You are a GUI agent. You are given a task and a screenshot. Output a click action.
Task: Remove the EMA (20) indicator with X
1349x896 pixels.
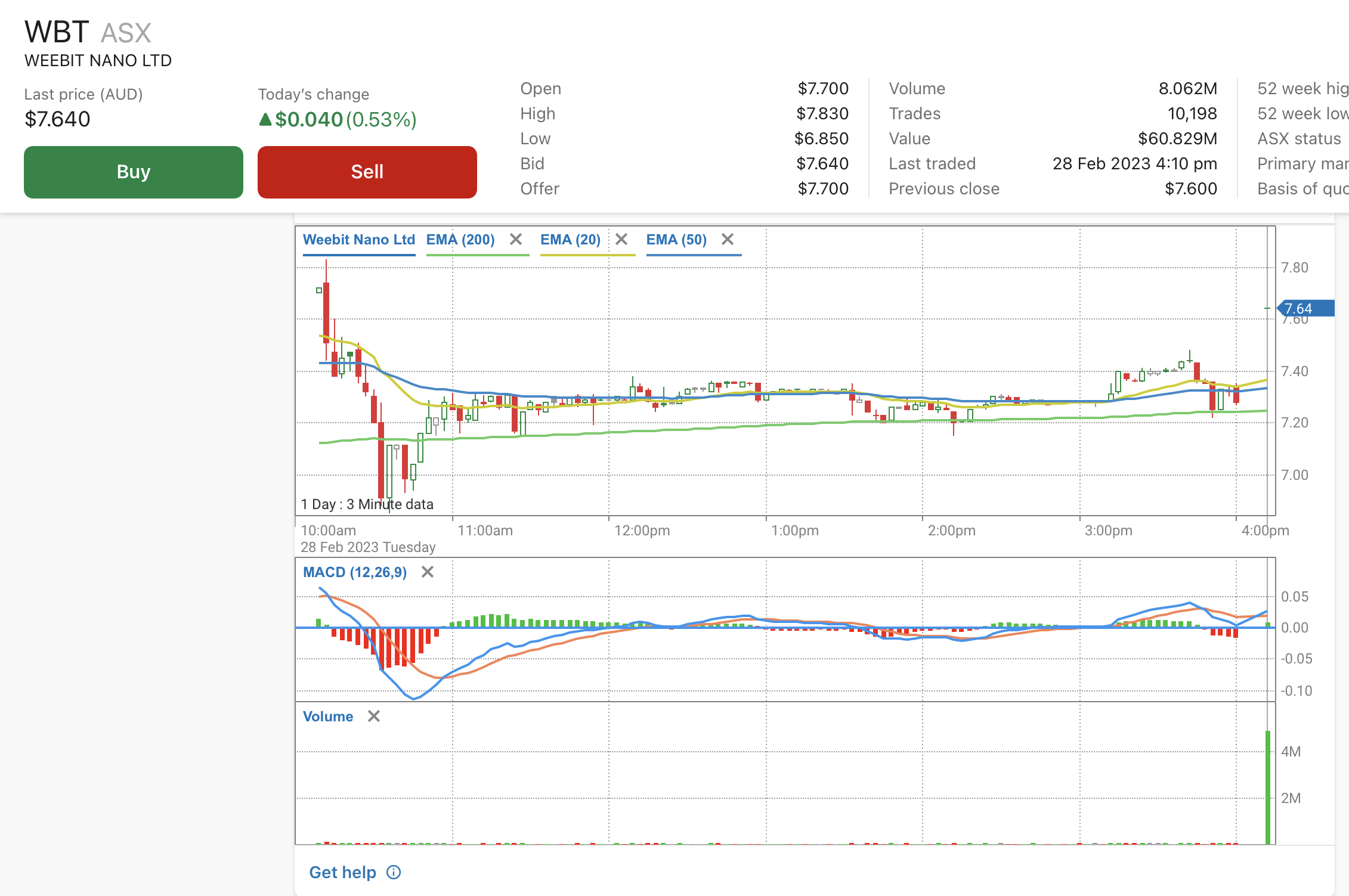pos(621,240)
